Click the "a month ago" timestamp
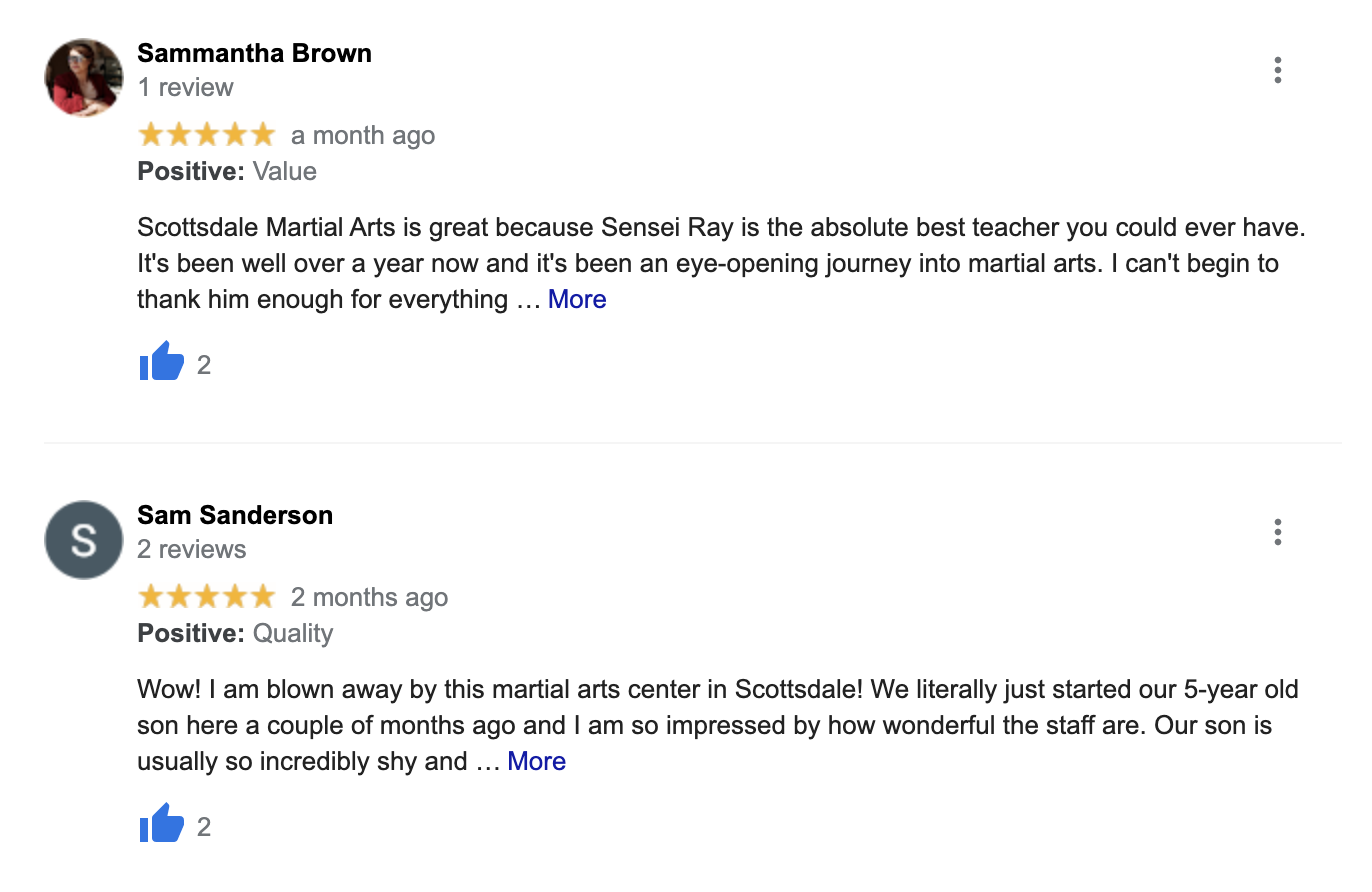This screenshot has width=1372, height=892. 363,136
